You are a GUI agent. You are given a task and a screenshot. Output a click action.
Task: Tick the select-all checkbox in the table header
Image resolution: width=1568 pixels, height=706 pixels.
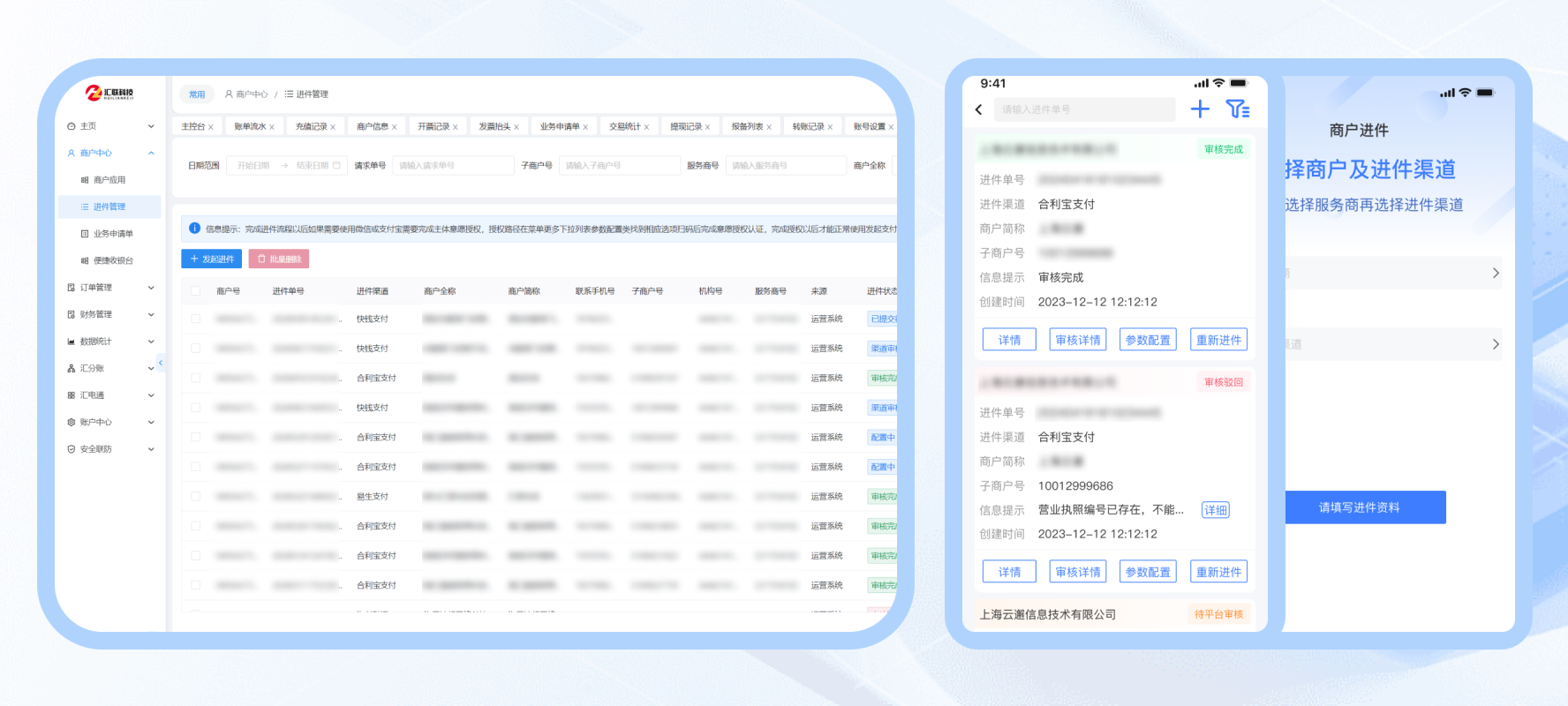(196, 290)
